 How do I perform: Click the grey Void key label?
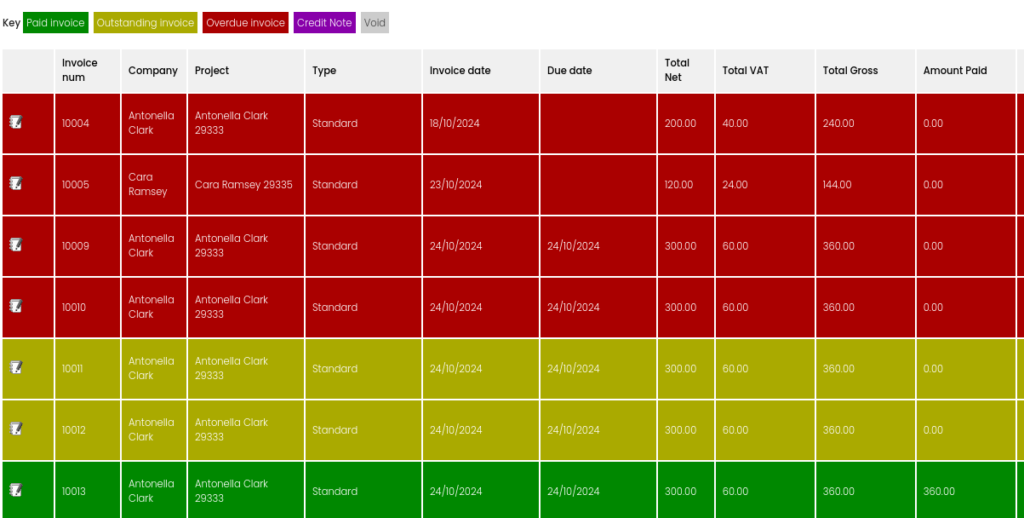tap(375, 23)
